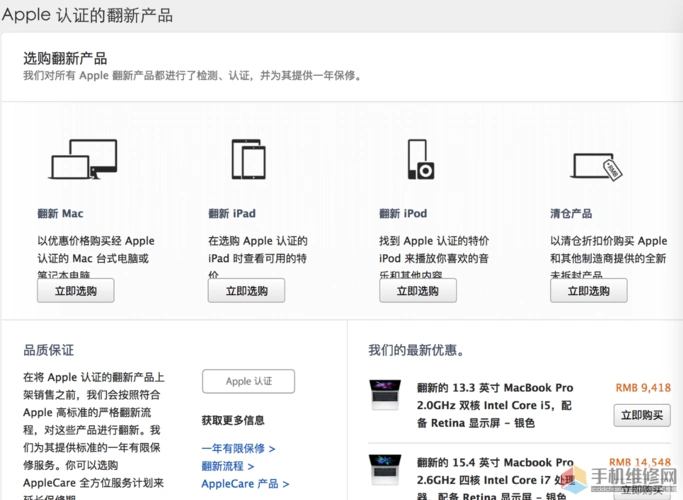The width and height of the screenshot is (683, 500).
Task: Click the 13.3 英寸 MacBook Pro thumbnail
Action: click(x=385, y=395)
